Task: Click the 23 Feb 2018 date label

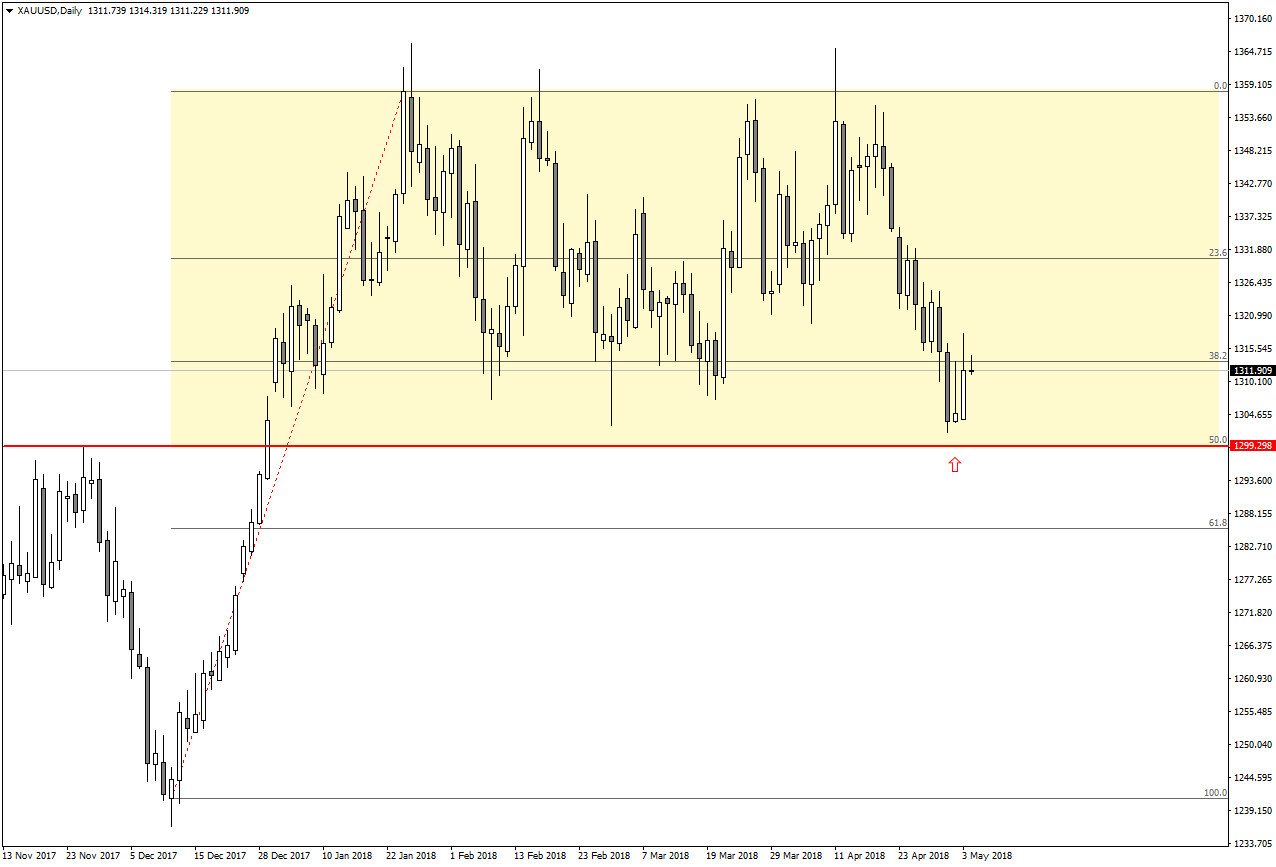Action: click(604, 856)
